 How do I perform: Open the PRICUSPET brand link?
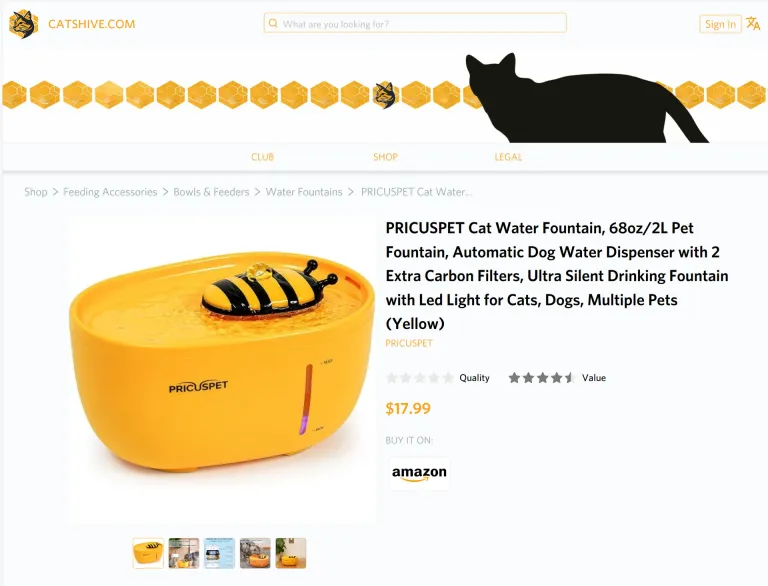pyautogui.click(x=409, y=343)
